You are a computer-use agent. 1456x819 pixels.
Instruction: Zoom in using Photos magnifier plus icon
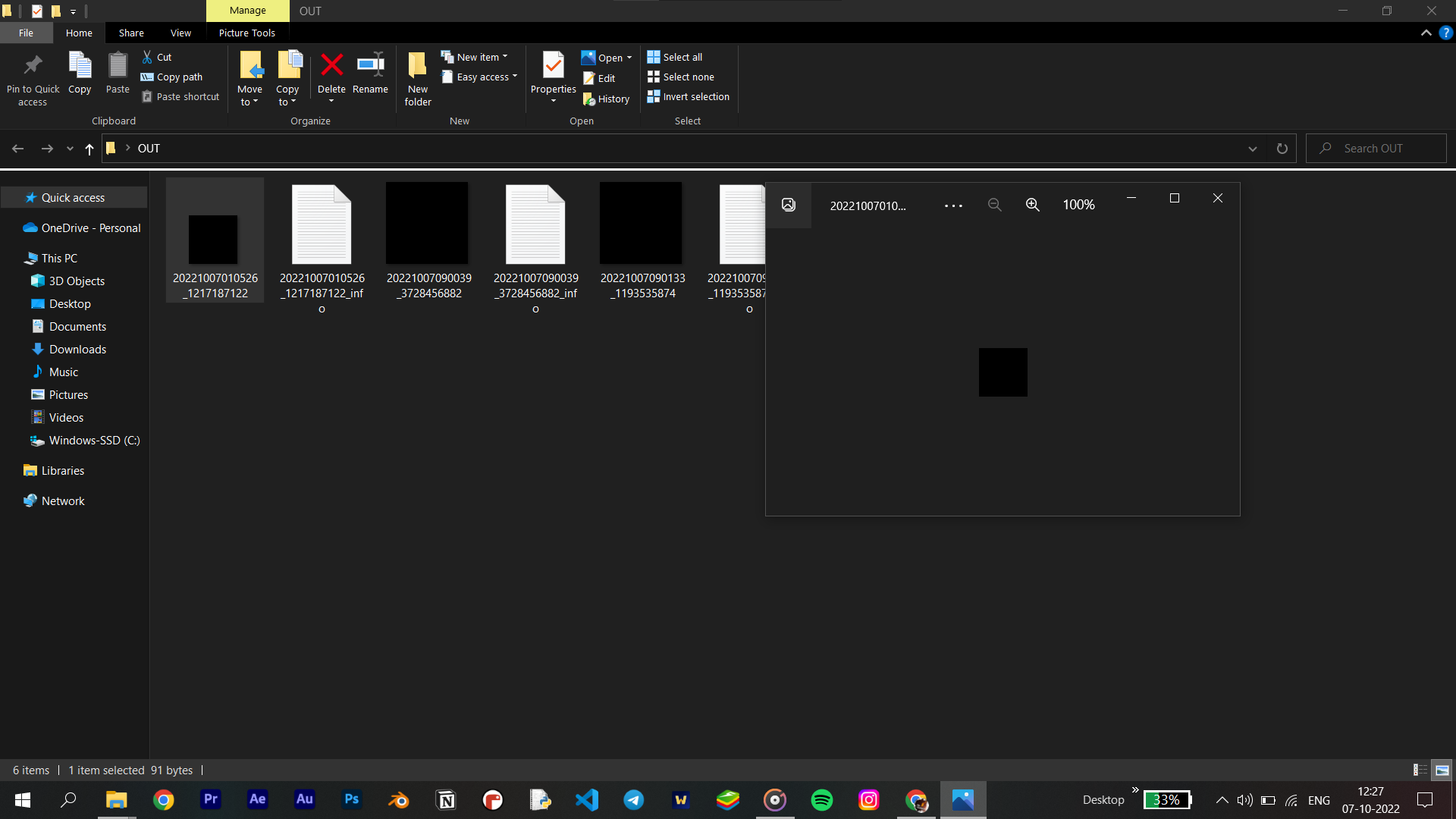(1032, 205)
